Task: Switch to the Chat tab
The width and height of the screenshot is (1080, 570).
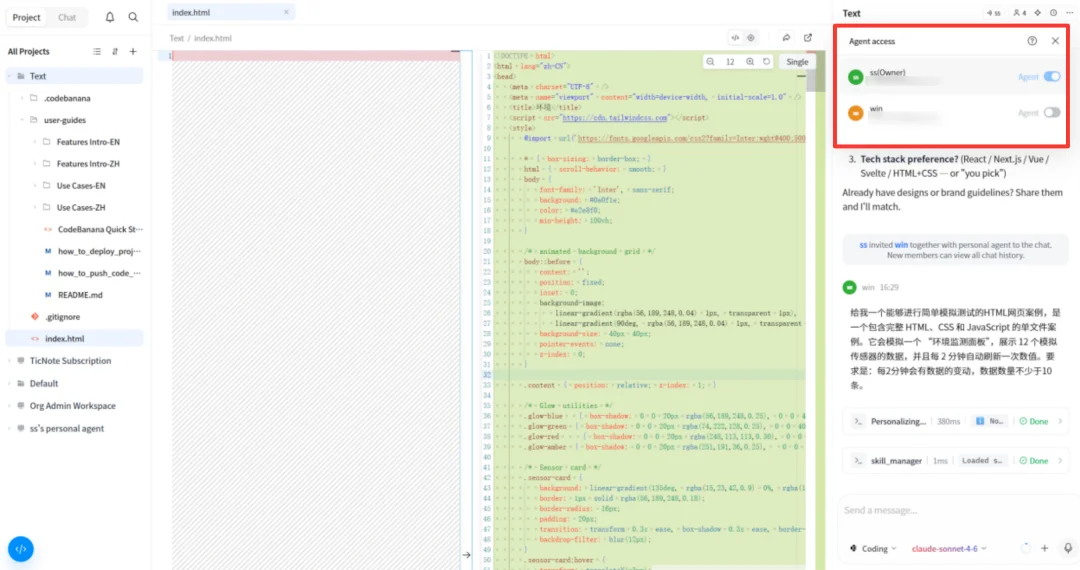Action: pos(67,17)
